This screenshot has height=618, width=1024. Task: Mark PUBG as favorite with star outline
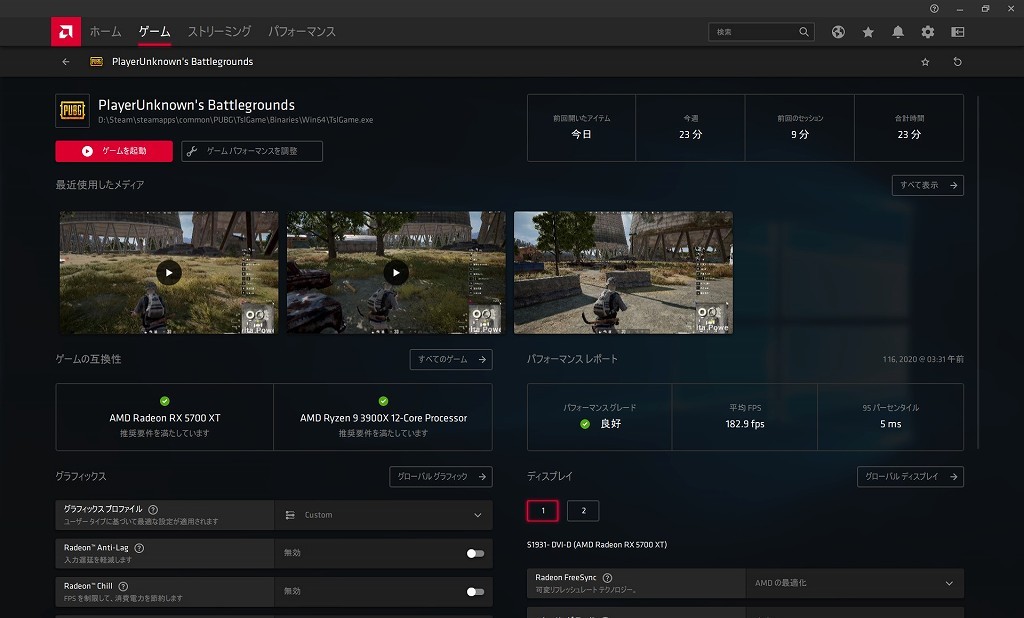click(925, 62)
